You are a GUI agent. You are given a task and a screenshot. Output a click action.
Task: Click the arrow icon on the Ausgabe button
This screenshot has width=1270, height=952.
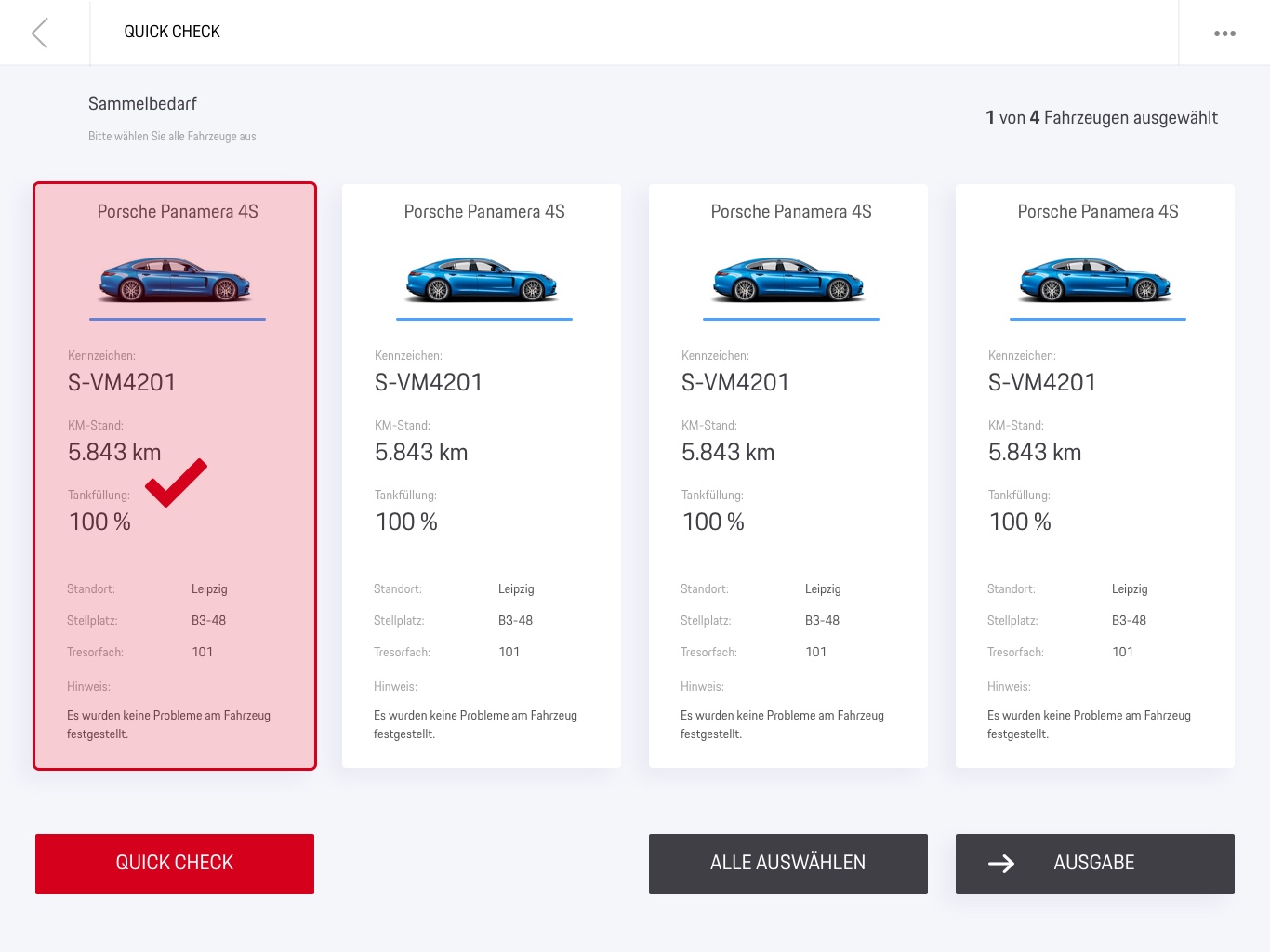pyautogui.click(x=1001, y=864)
